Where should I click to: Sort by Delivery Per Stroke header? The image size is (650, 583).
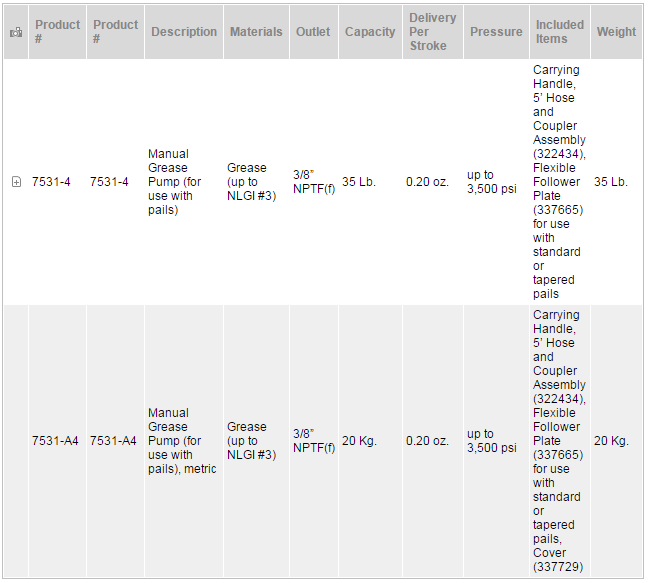pos(432,32)
